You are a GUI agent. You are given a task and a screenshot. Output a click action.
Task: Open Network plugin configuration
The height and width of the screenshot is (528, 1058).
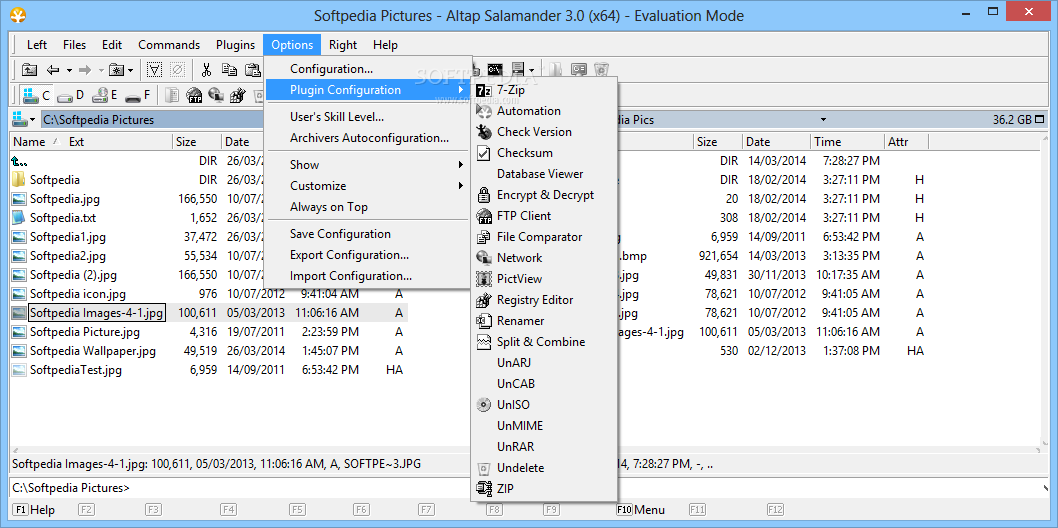tap(544, 258)
